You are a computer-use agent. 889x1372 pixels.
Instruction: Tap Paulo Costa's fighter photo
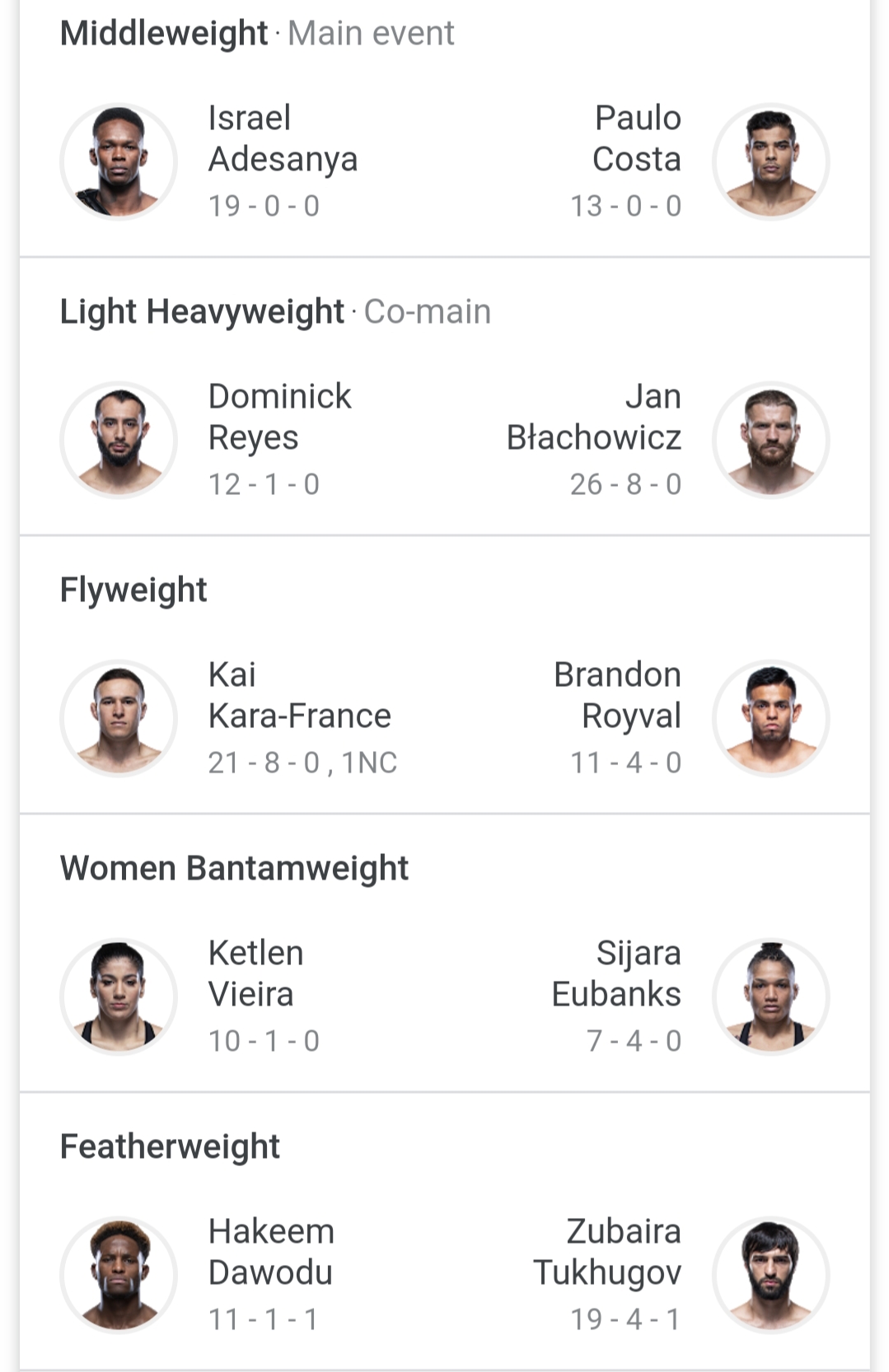770,161
